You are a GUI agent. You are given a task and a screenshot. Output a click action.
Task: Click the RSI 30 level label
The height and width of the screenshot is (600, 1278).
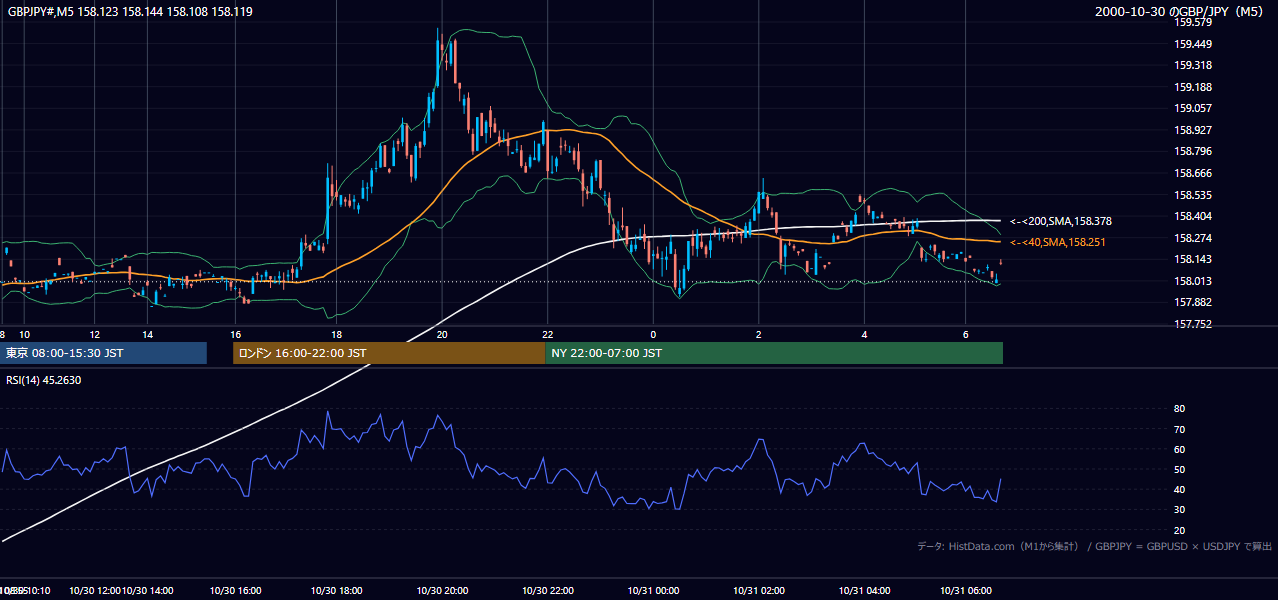pos(1179,509)
